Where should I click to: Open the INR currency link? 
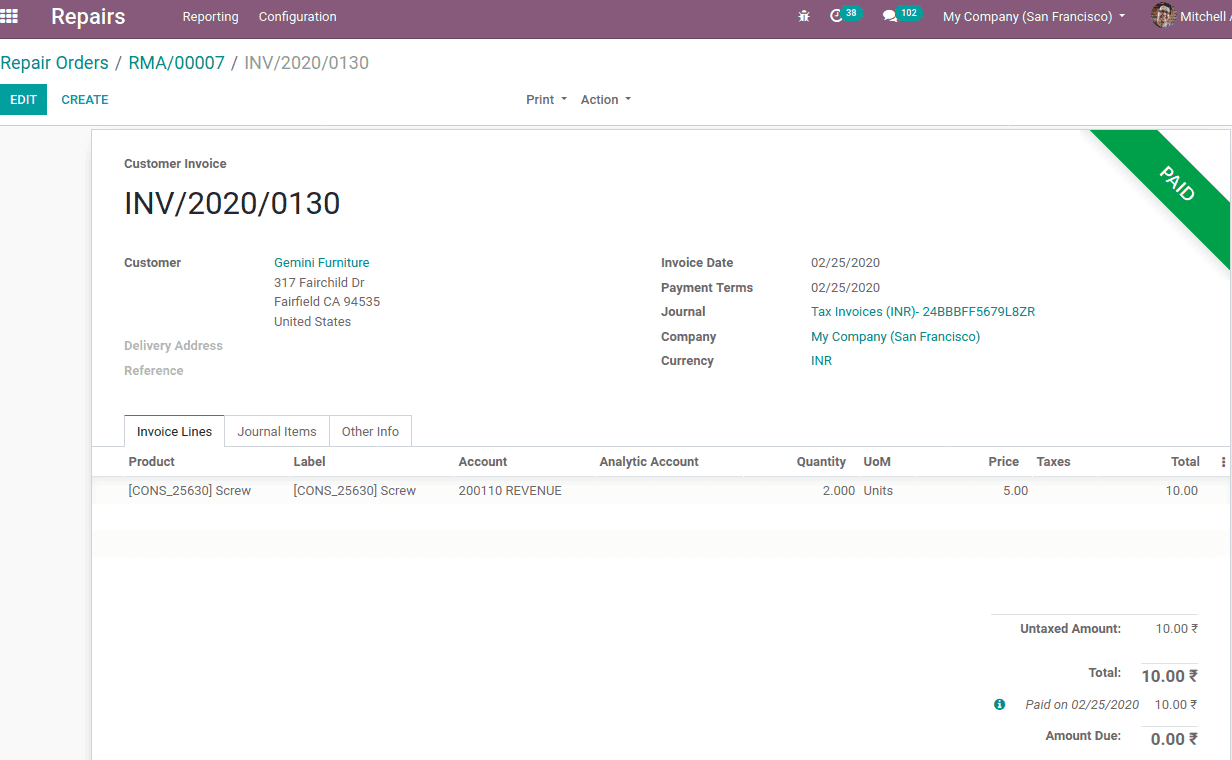pos(821,361)
